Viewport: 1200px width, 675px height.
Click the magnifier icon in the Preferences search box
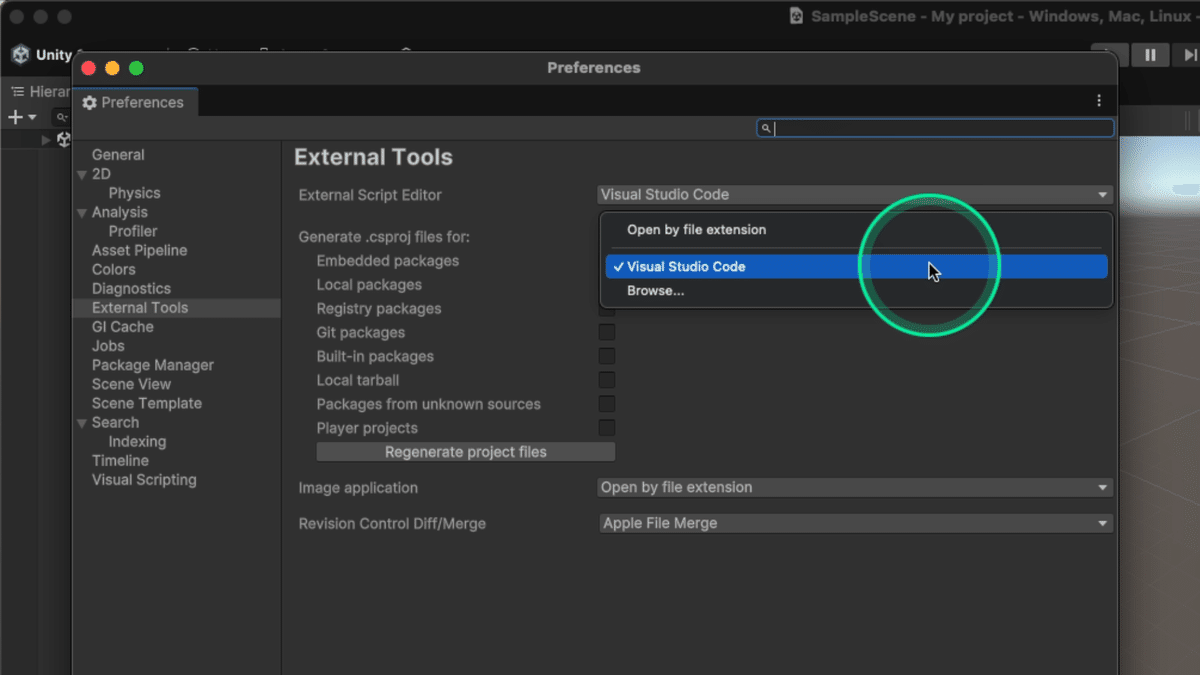click(766, 128)
